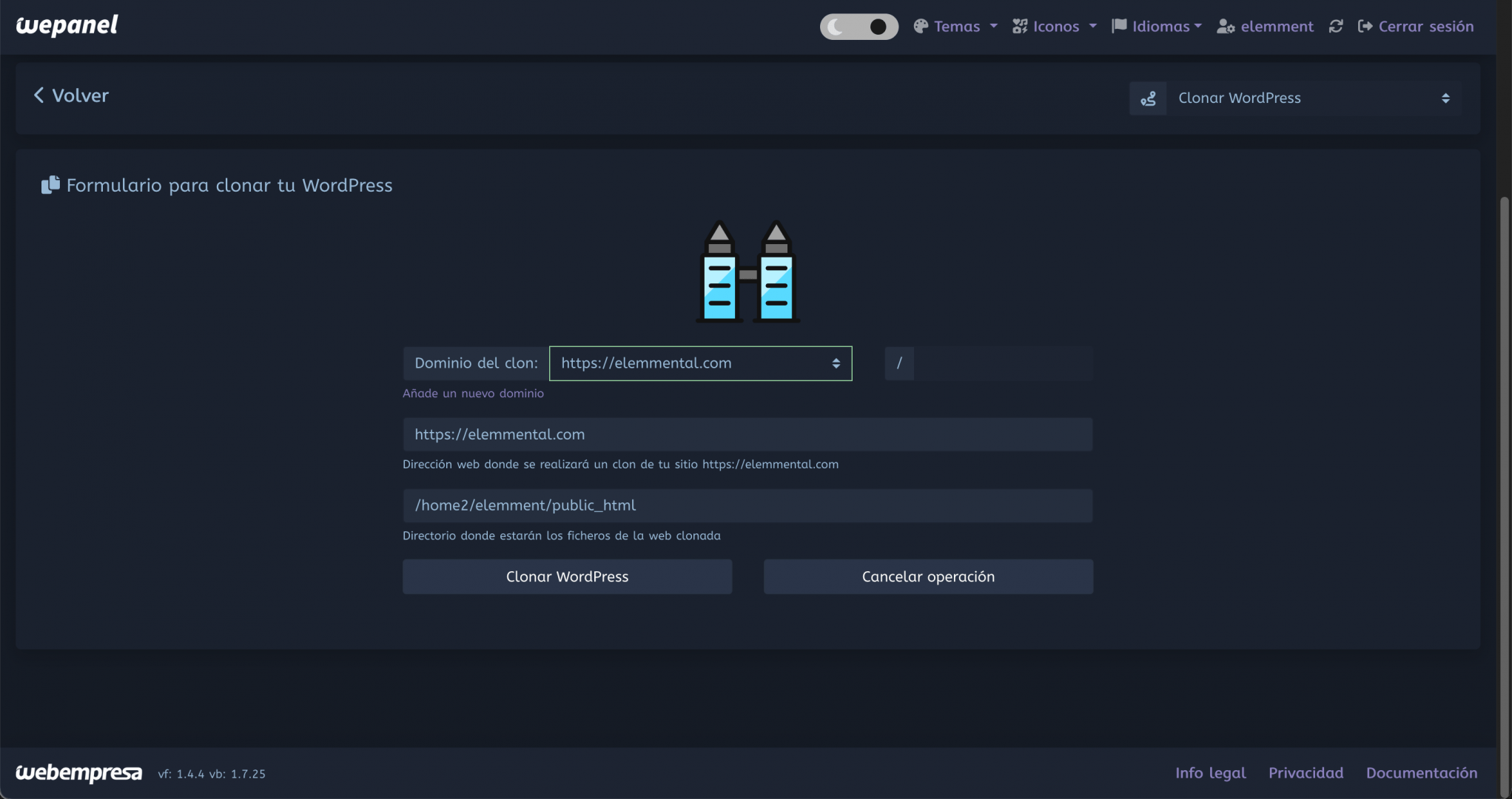Open the Dominio del clon dropdown

click(x=700, y=363)
